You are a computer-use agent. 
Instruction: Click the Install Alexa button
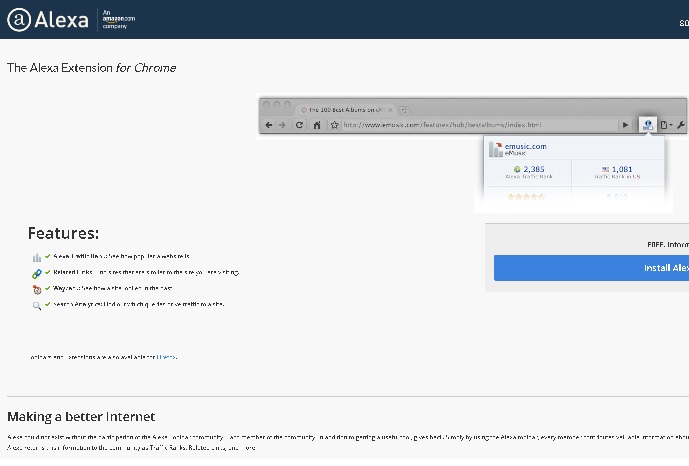(591, 268)
